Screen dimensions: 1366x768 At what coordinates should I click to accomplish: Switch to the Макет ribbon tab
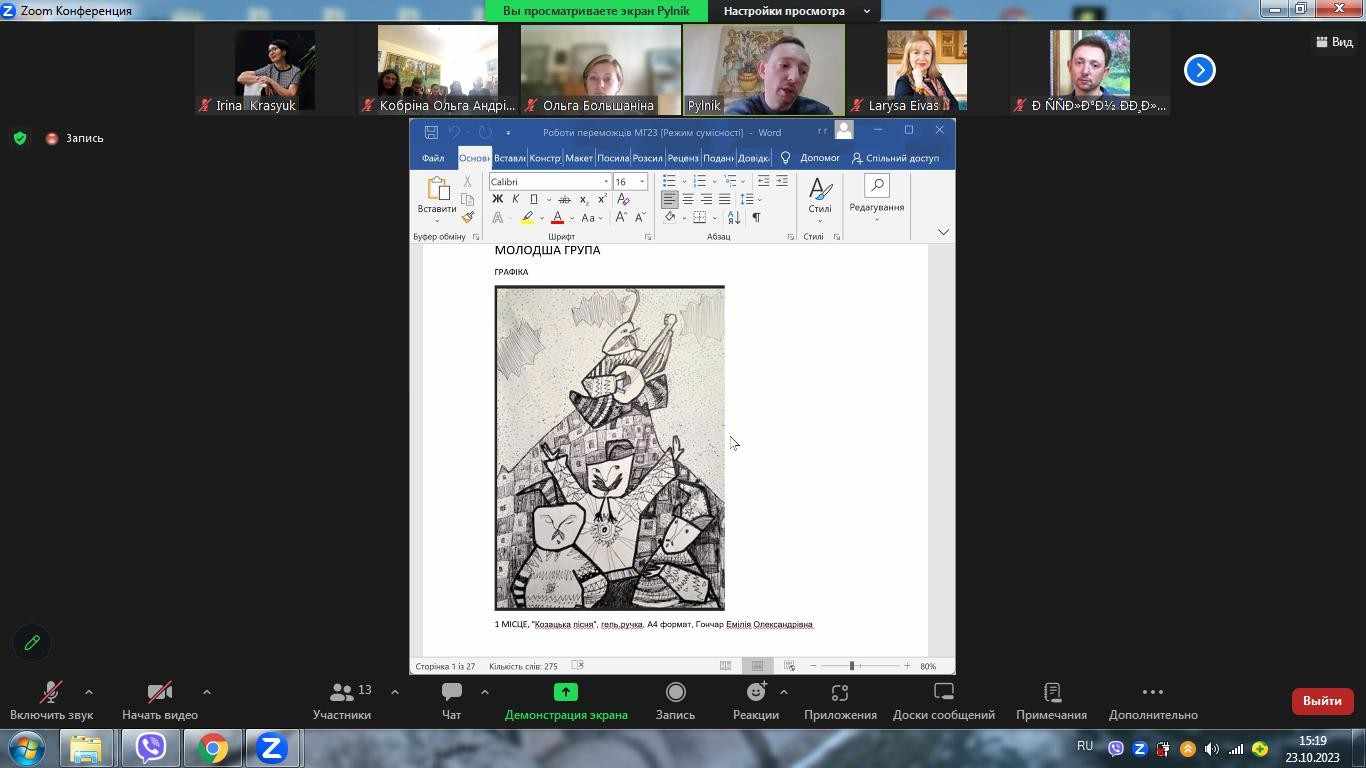(x=579, y=158)
